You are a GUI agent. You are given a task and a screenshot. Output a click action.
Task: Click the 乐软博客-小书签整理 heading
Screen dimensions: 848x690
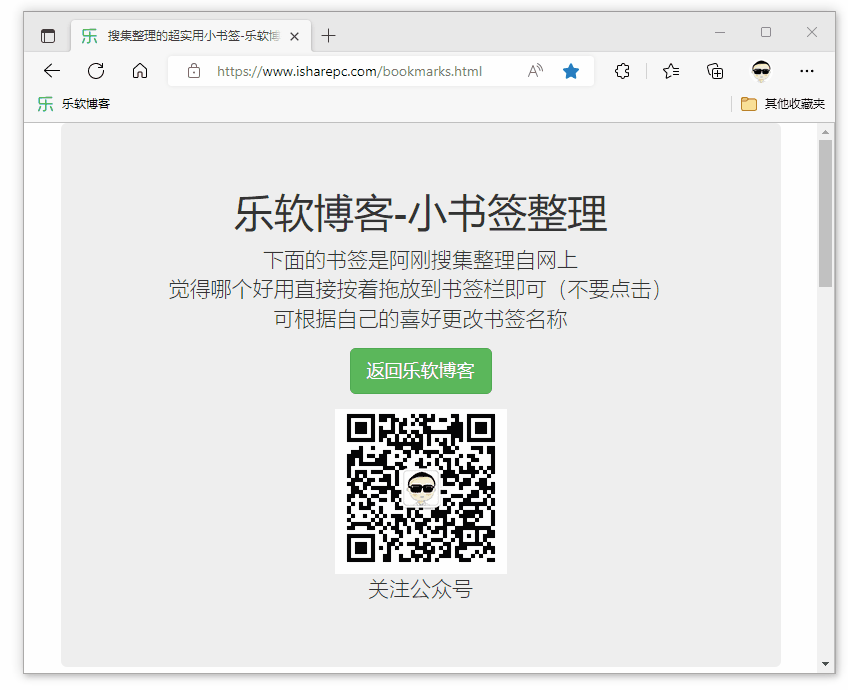coord(421,213)
